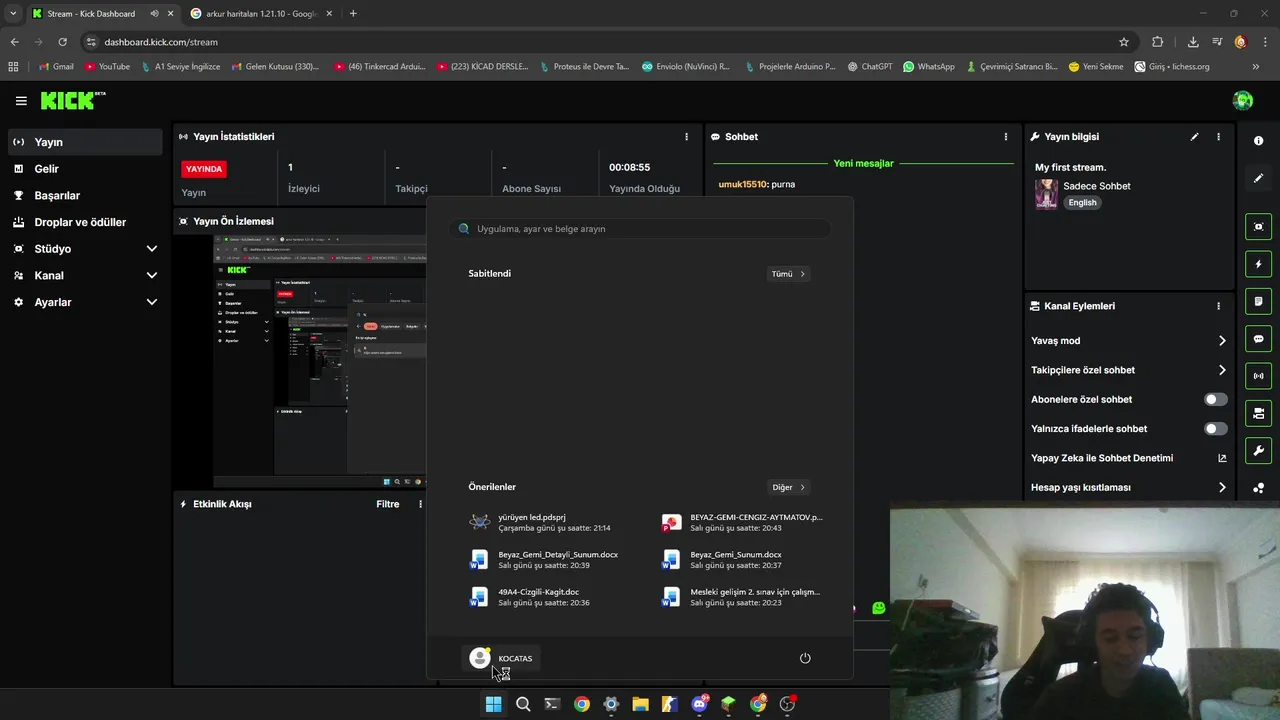Show all pinned apps with Tümü
Image resolution: width=1280 pixels, height=720 pixels.
(x=788, y=274)
